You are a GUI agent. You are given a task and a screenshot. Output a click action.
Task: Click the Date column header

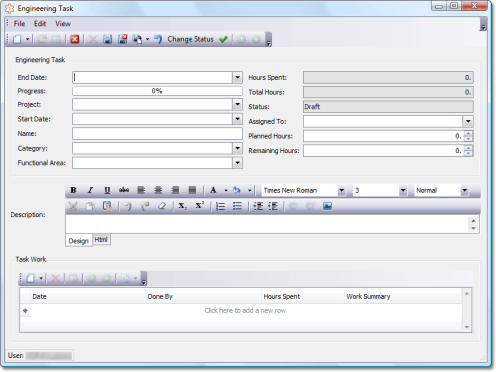(x=88, y=296)
